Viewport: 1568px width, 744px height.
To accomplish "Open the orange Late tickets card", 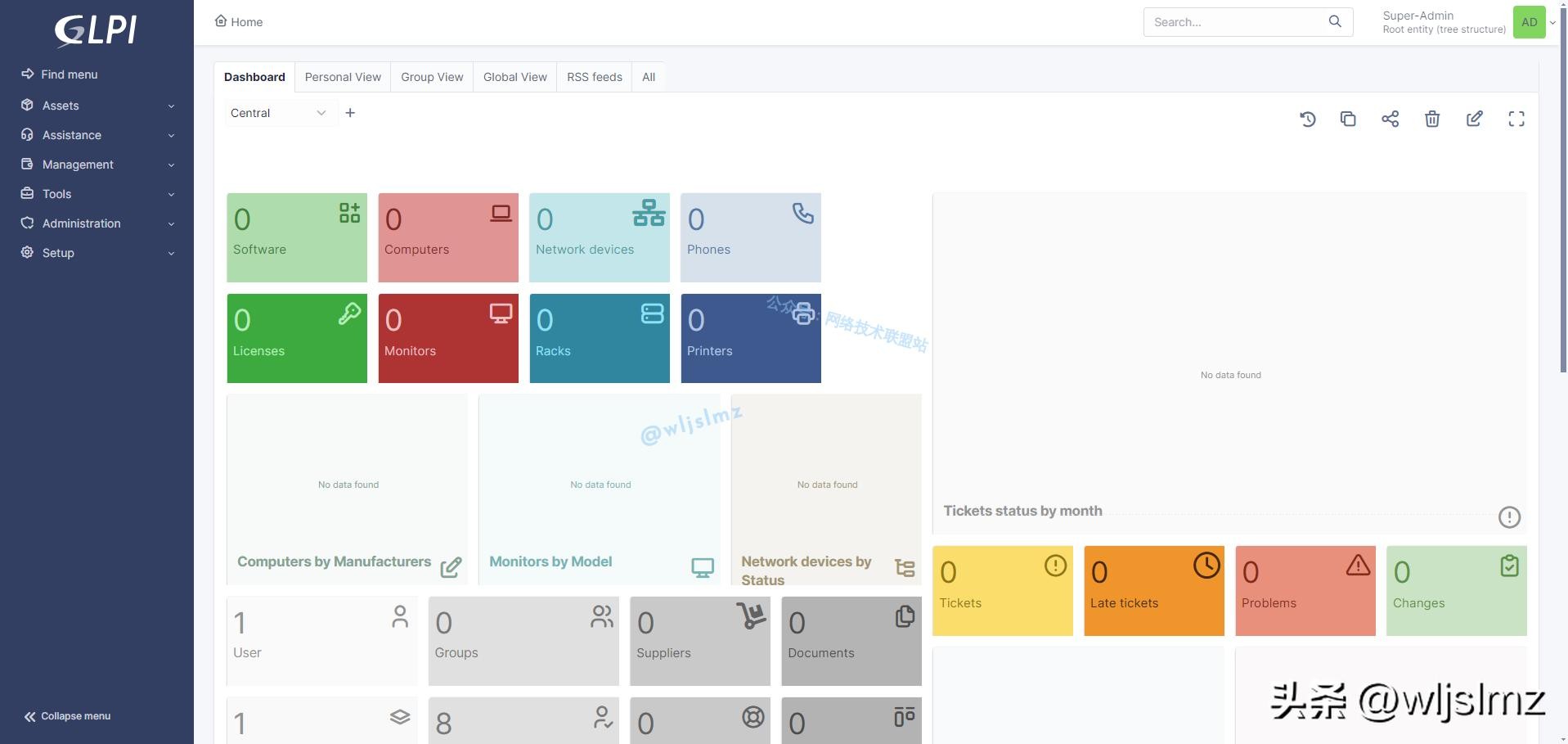I will click(x=1153, y=591).
